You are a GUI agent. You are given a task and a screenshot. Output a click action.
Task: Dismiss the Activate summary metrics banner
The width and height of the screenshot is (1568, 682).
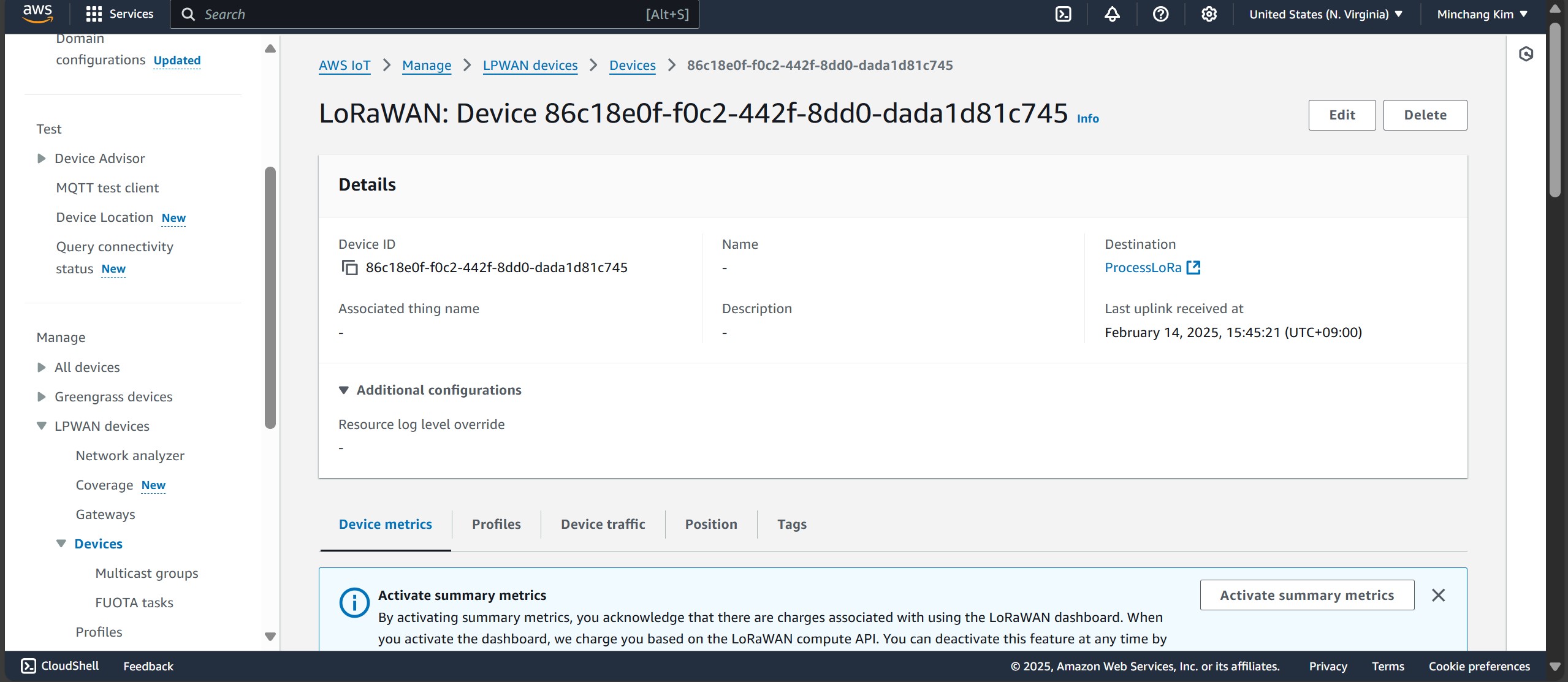click(1438, 595)
